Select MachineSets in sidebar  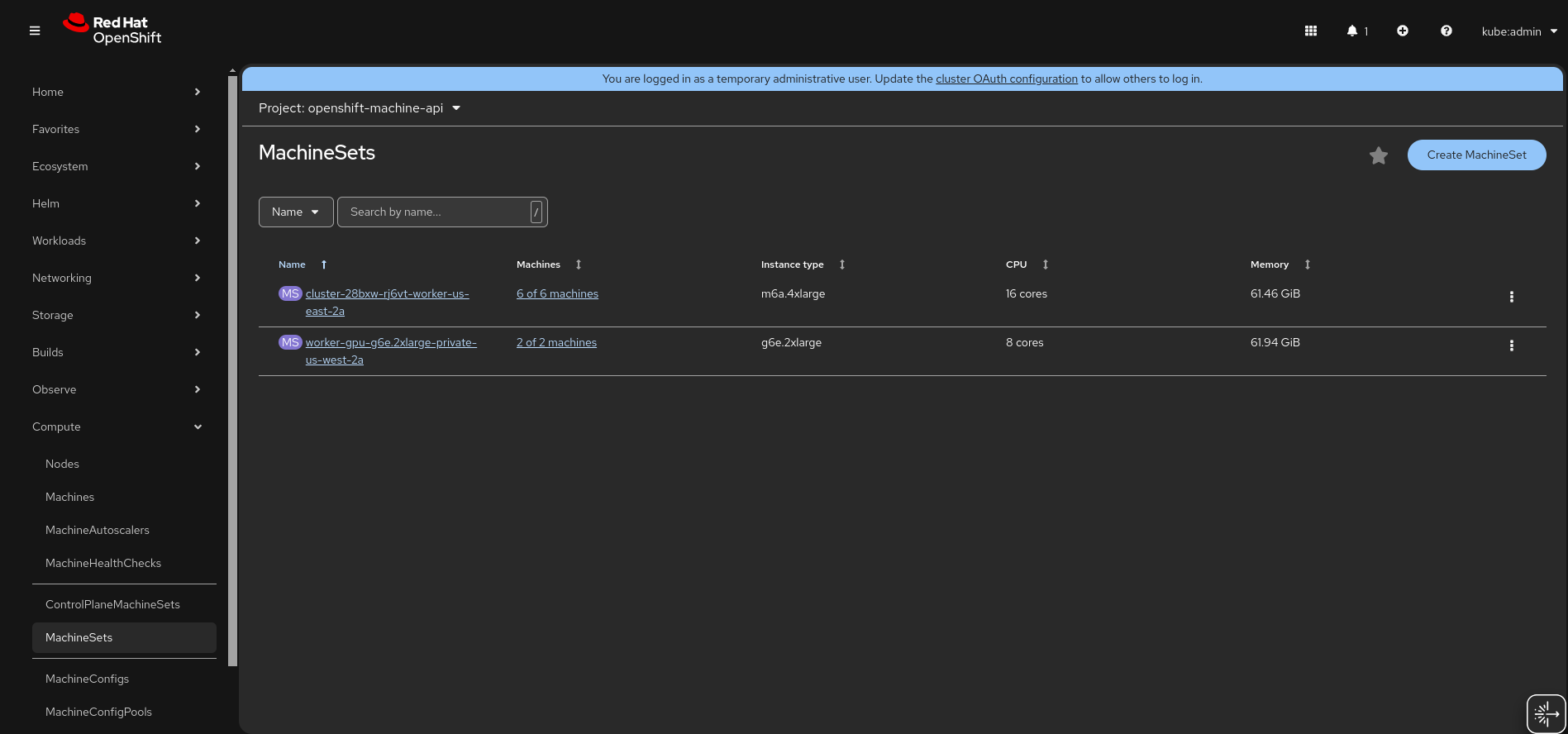124,637
